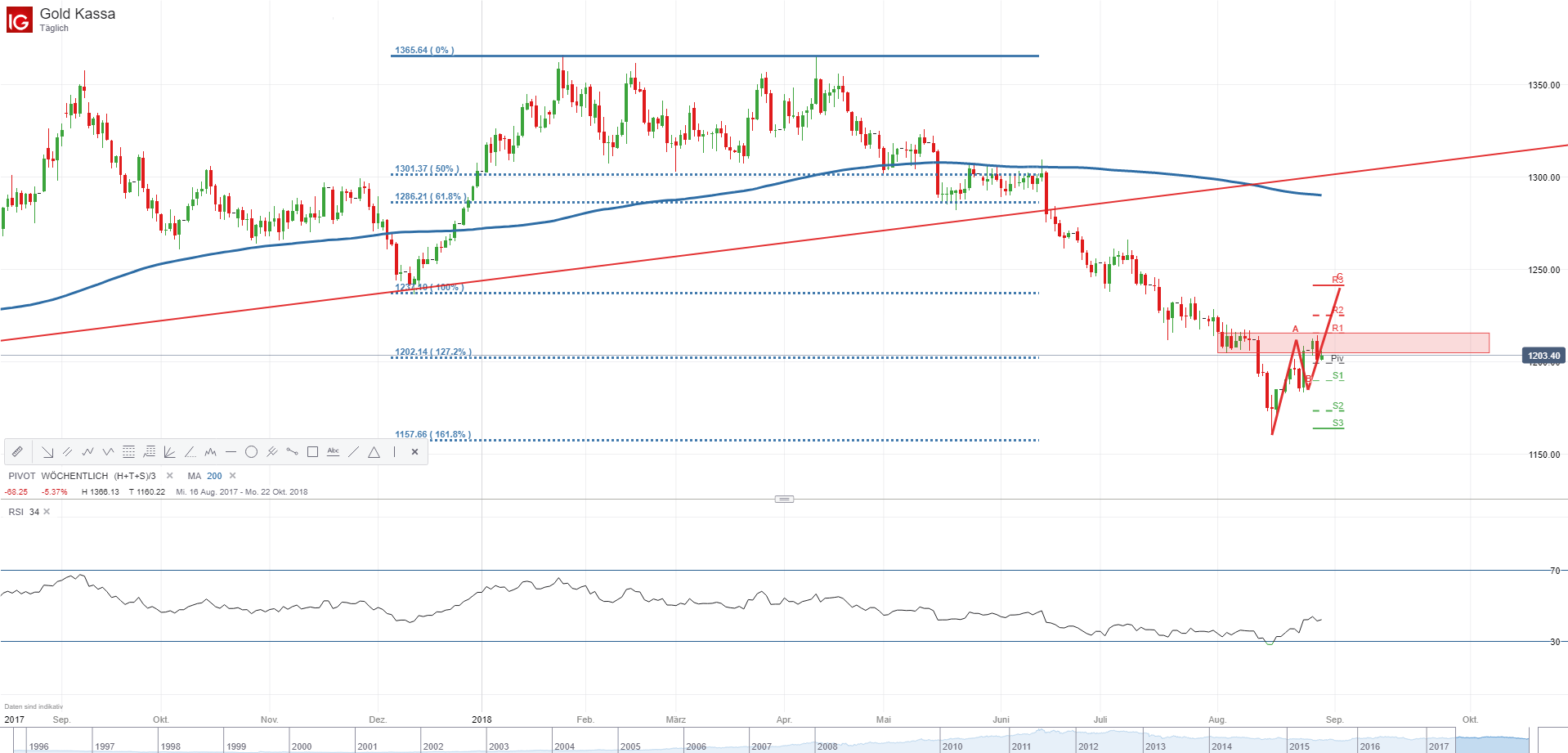Screen dimensions: 1568x753
Task: Click the S1 pivot support label
Action: click(x=1338, y=376)
